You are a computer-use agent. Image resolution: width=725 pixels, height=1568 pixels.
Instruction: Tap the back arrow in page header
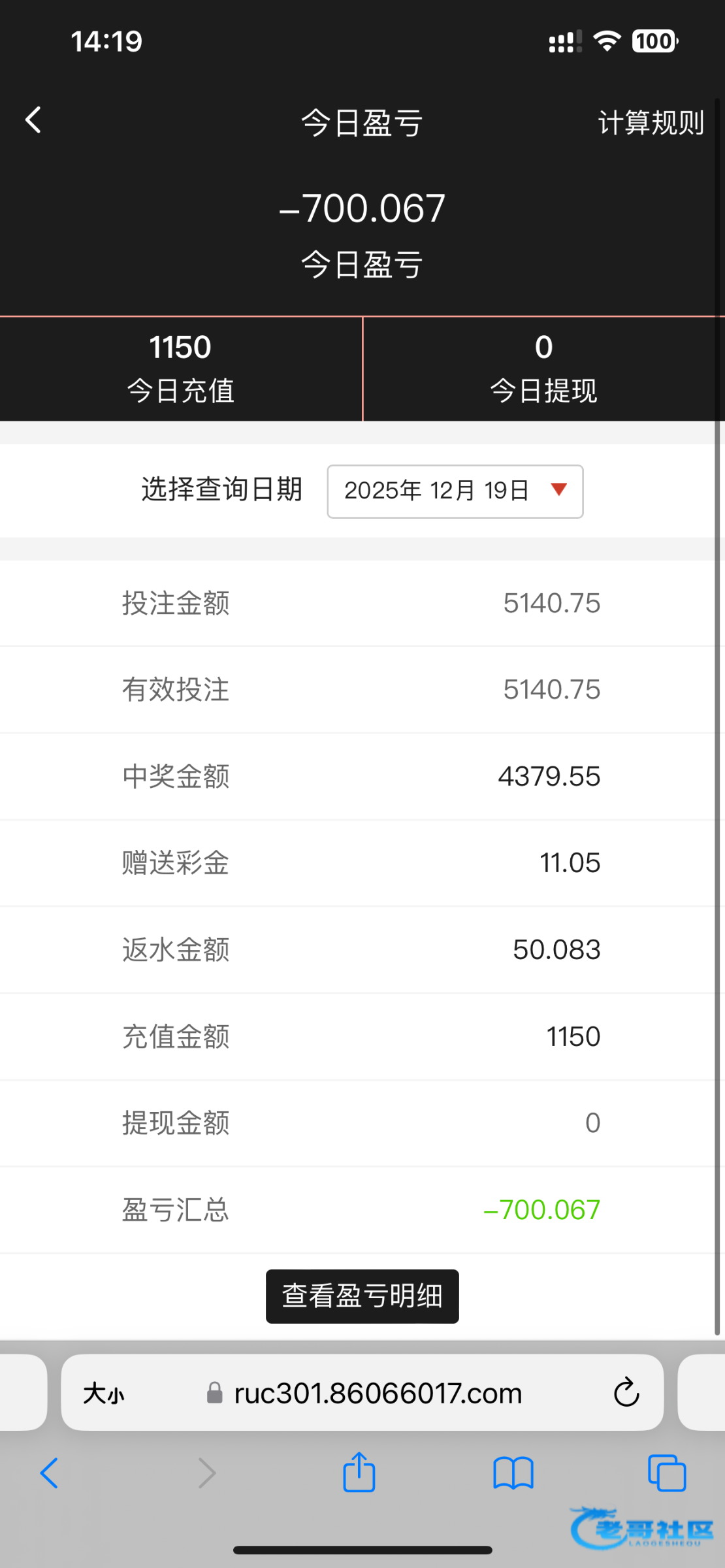click(33, 121)
